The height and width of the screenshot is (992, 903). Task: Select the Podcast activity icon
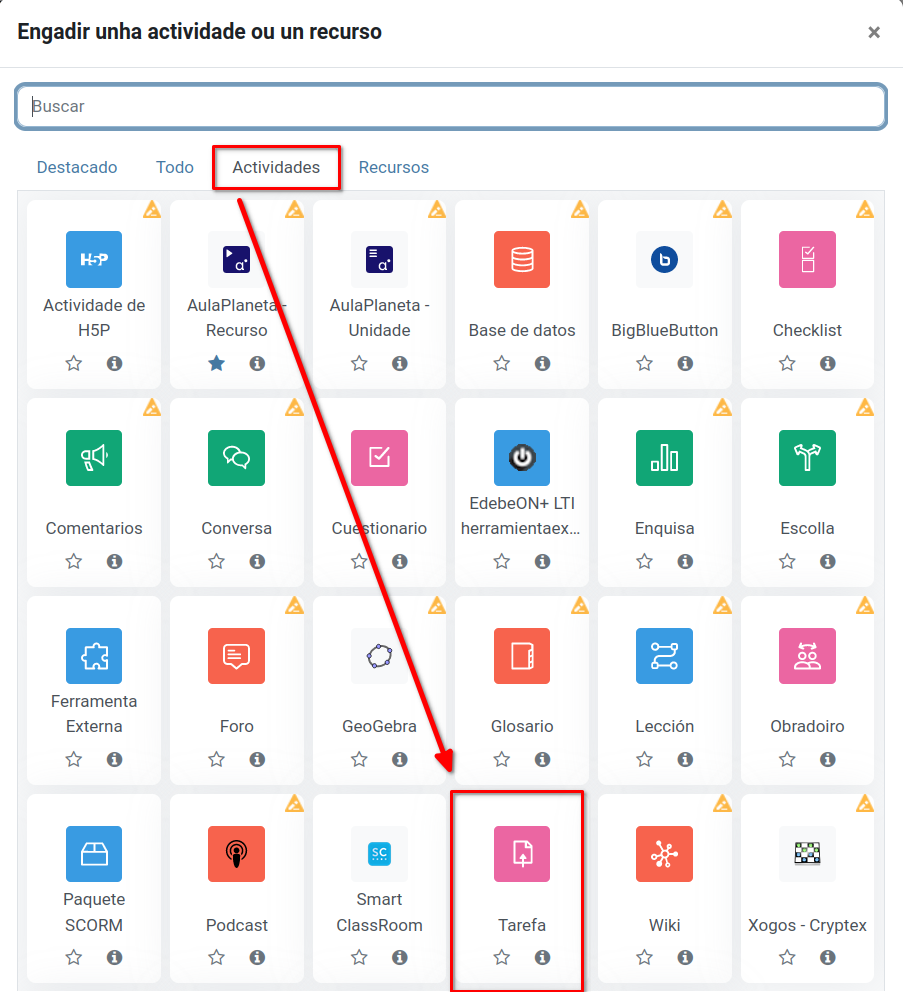pos(236,854)
